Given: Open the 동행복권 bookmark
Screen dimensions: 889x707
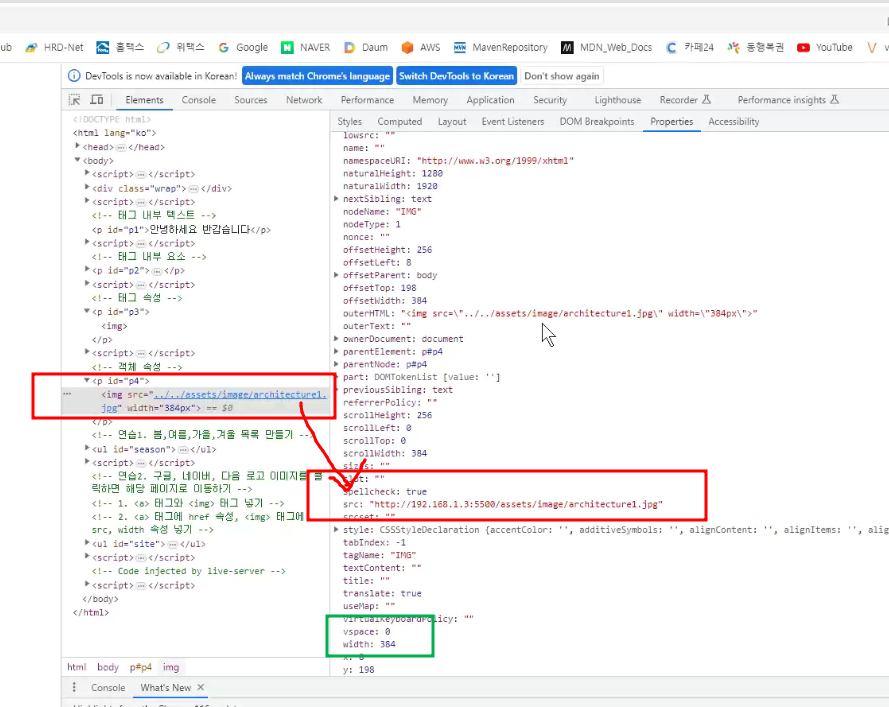Looking at the screenshot, I should (756, 48).
